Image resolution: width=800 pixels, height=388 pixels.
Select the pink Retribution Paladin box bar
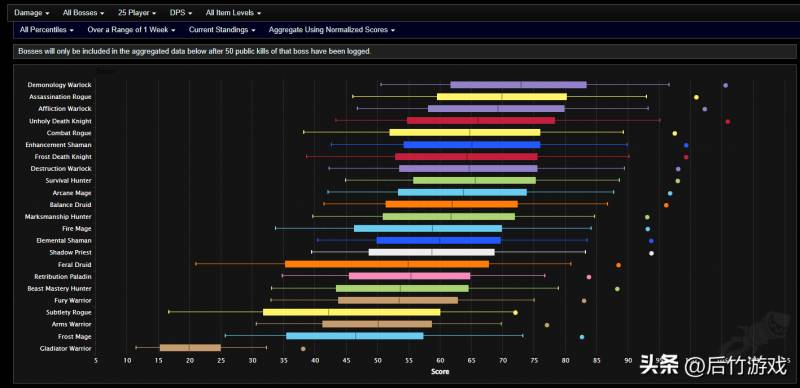point(409,277)
